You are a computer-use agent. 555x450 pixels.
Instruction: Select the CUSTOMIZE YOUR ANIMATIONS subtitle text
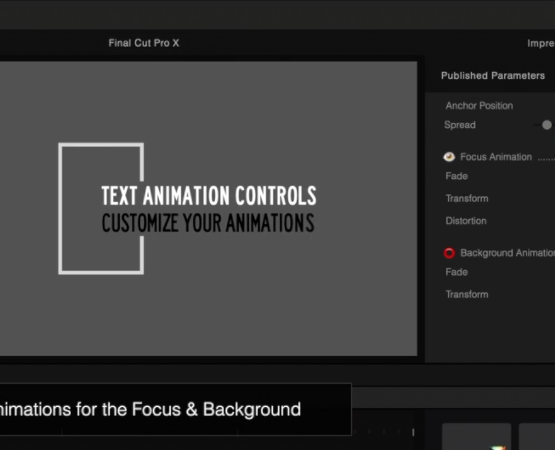pyautogui.click(x=208, y=223)
